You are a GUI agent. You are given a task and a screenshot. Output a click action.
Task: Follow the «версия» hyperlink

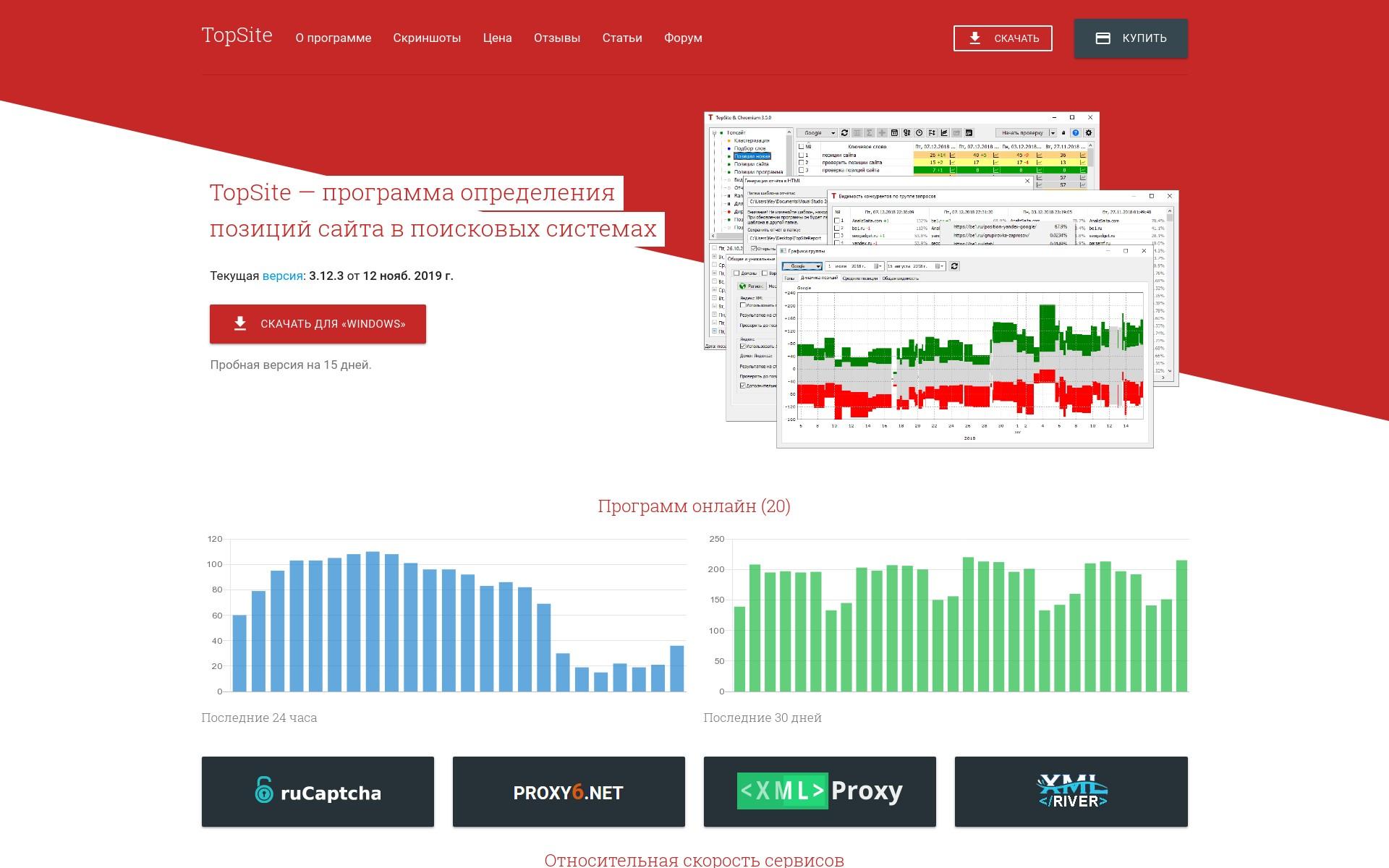pos(282,276)
